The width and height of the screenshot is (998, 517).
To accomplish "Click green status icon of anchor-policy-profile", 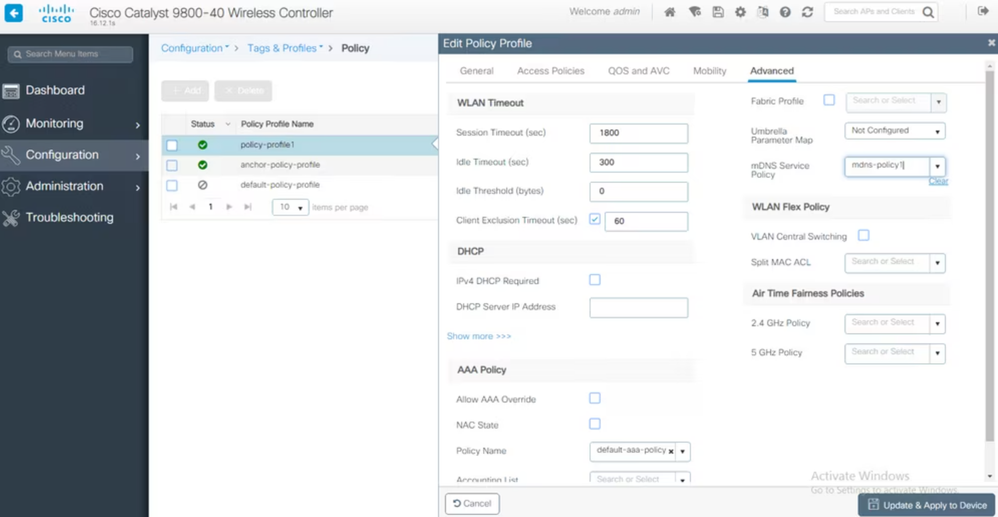I will [x=202, y=165].
